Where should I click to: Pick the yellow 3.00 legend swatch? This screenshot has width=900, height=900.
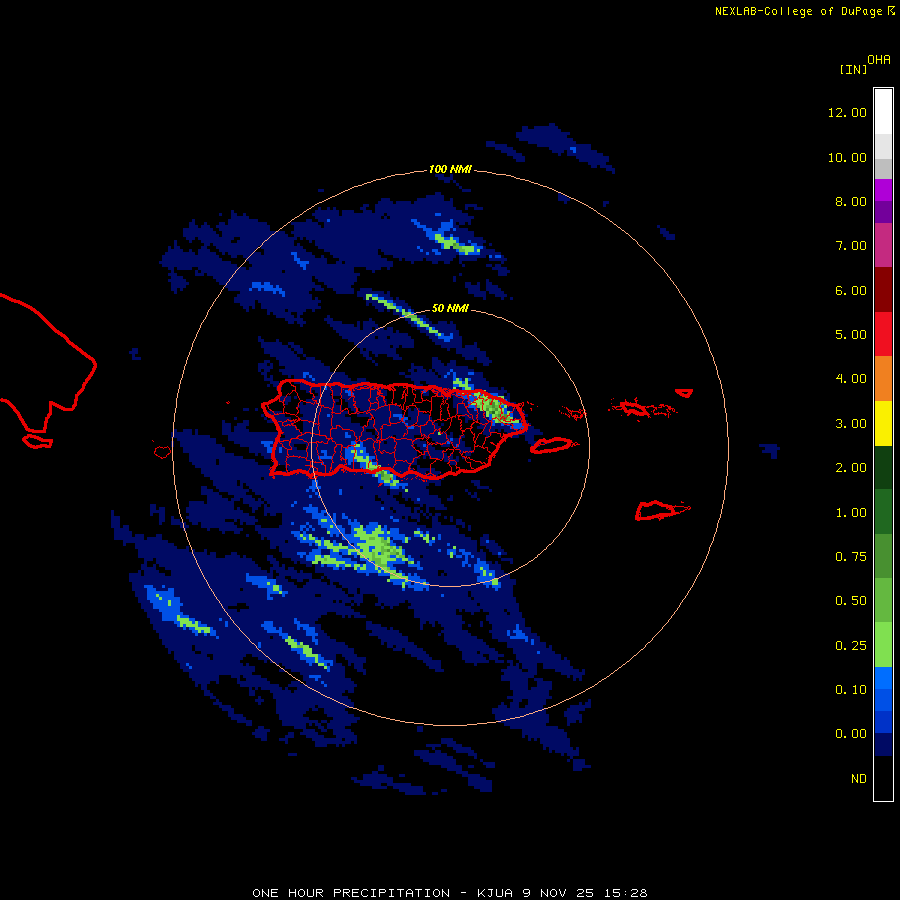(x=883, y=424)
